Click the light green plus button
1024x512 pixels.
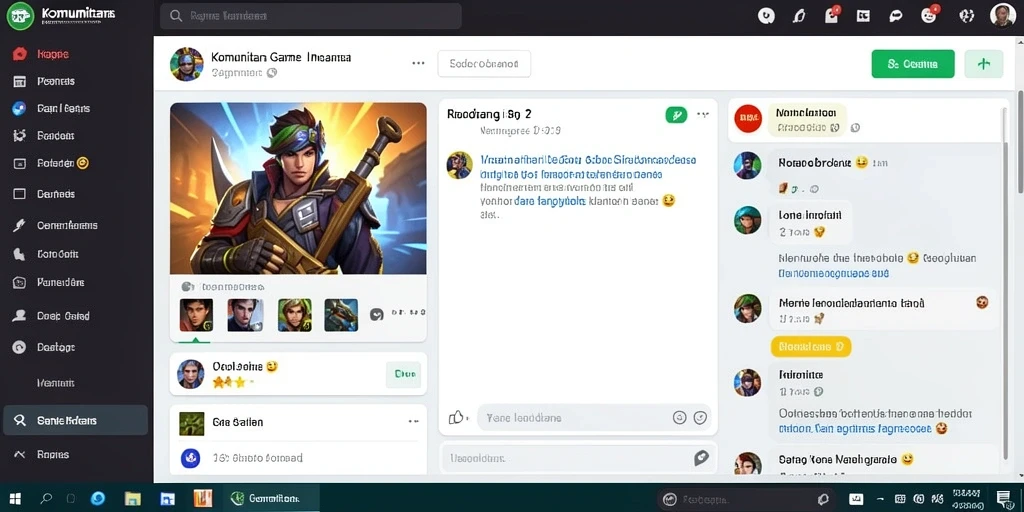pyautogui.click(x=984, y=64)
